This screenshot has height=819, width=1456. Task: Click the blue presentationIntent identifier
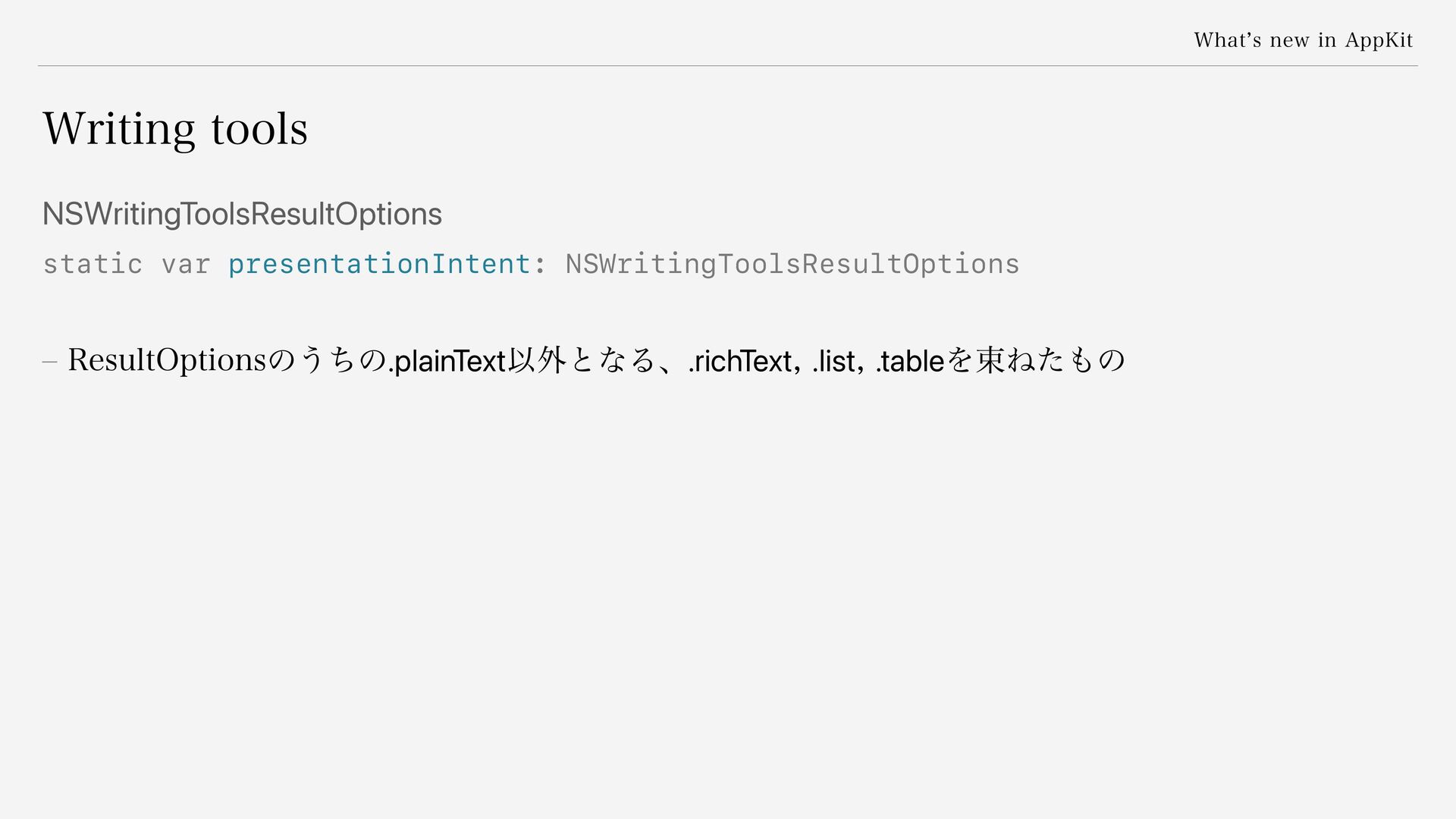click(x=379, y=264)
